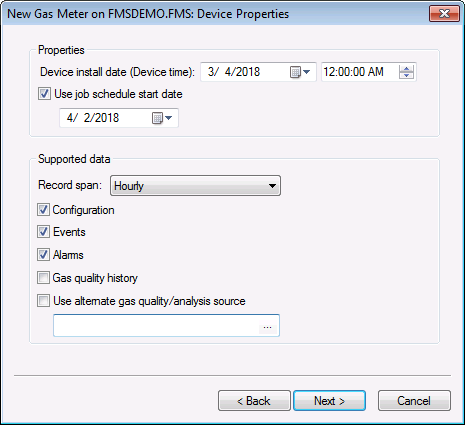This screenshot has width=465, height=425.
Task: Enable Use alternate gas quality/analysis source
Action: [43, 301]
